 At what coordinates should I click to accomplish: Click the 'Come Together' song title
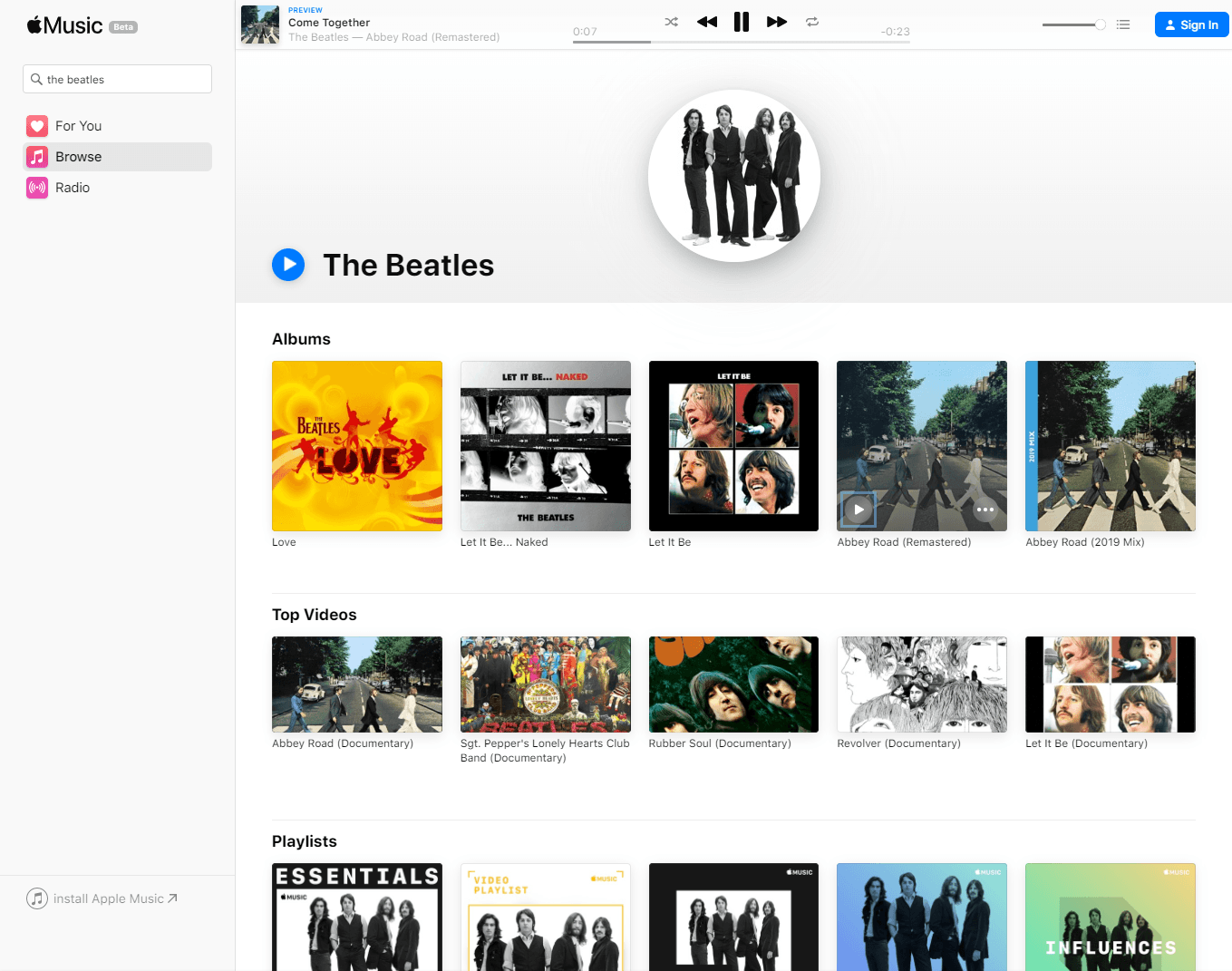[329, 23]
